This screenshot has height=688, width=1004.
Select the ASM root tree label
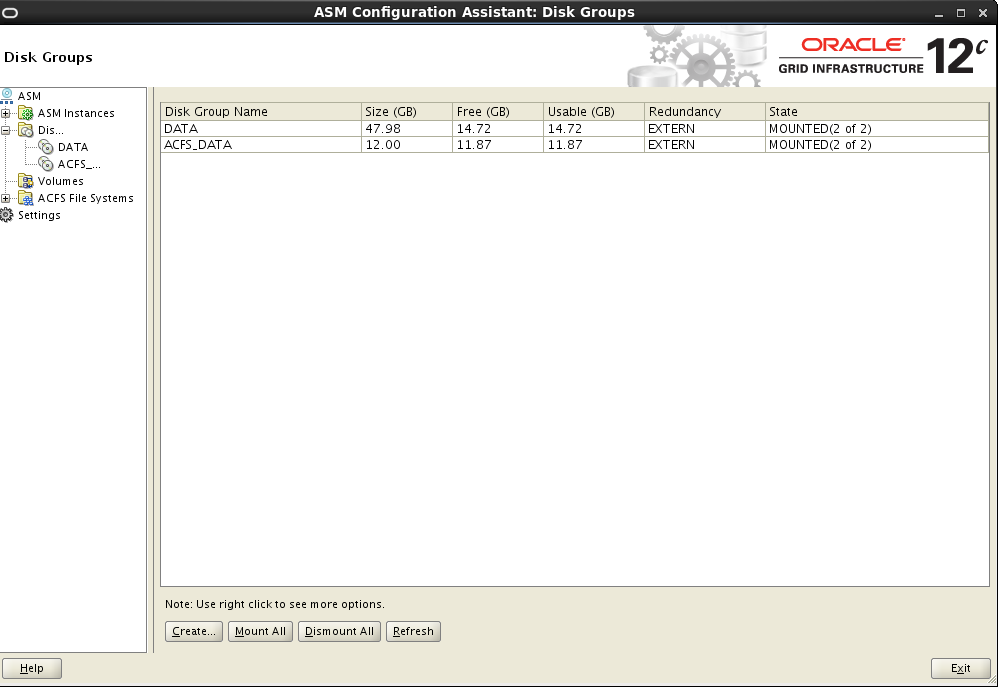(x=29, y=96)
